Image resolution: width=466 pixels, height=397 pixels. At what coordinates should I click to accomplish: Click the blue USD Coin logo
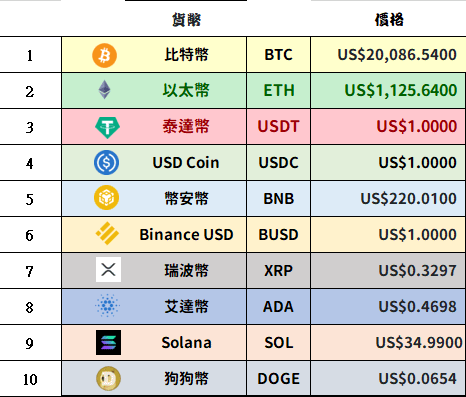106,163
